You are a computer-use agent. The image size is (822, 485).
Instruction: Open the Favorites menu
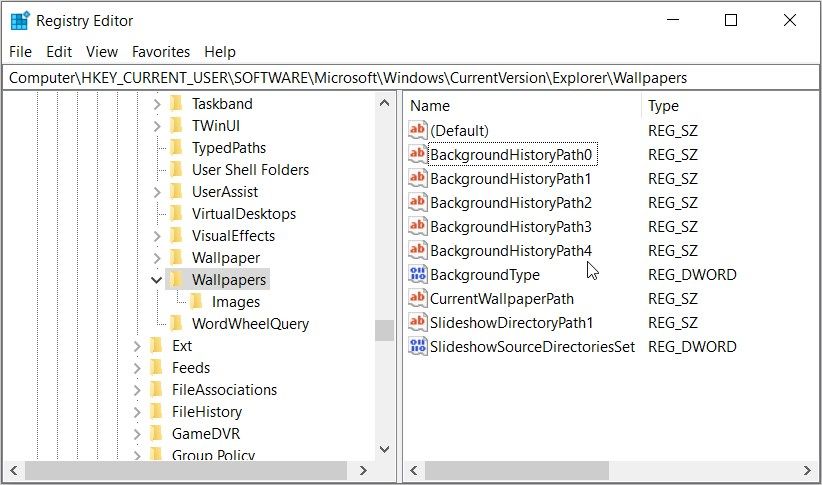click(x=161, y=52)
